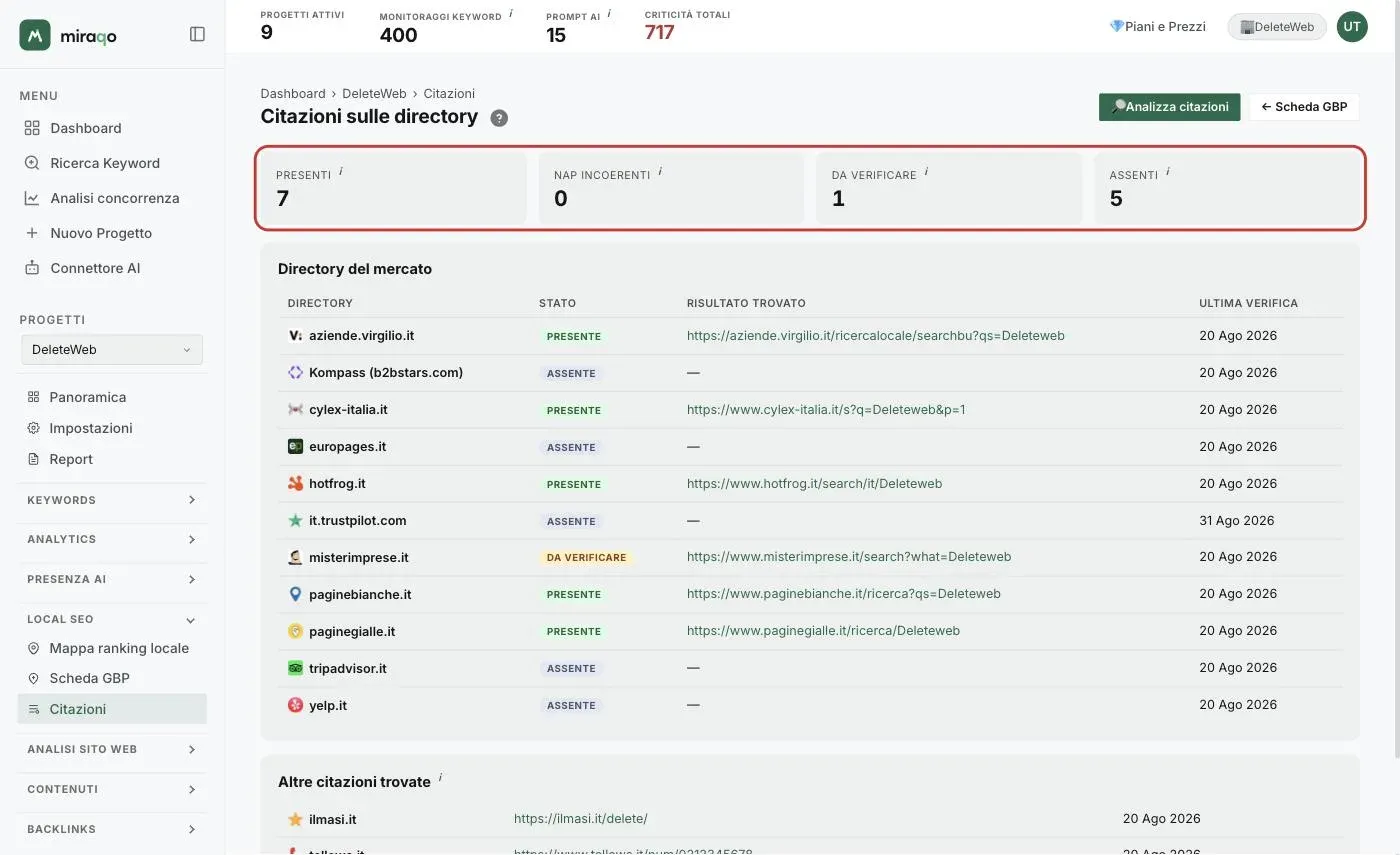Open Piani e Prezzi link
Image resolution: width=1400 pixels, height=855 pixels.
pos(1158,27)
